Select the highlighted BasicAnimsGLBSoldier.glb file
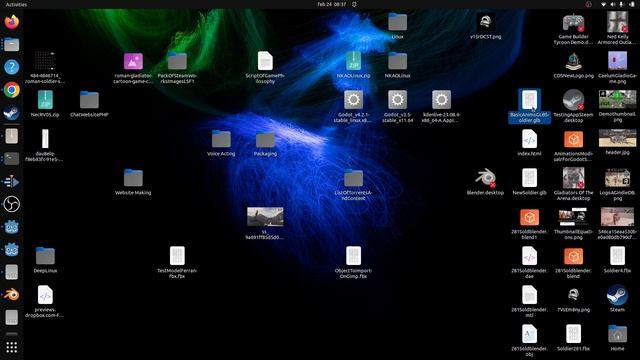This screenshot has height=360, width=640. 529,106
